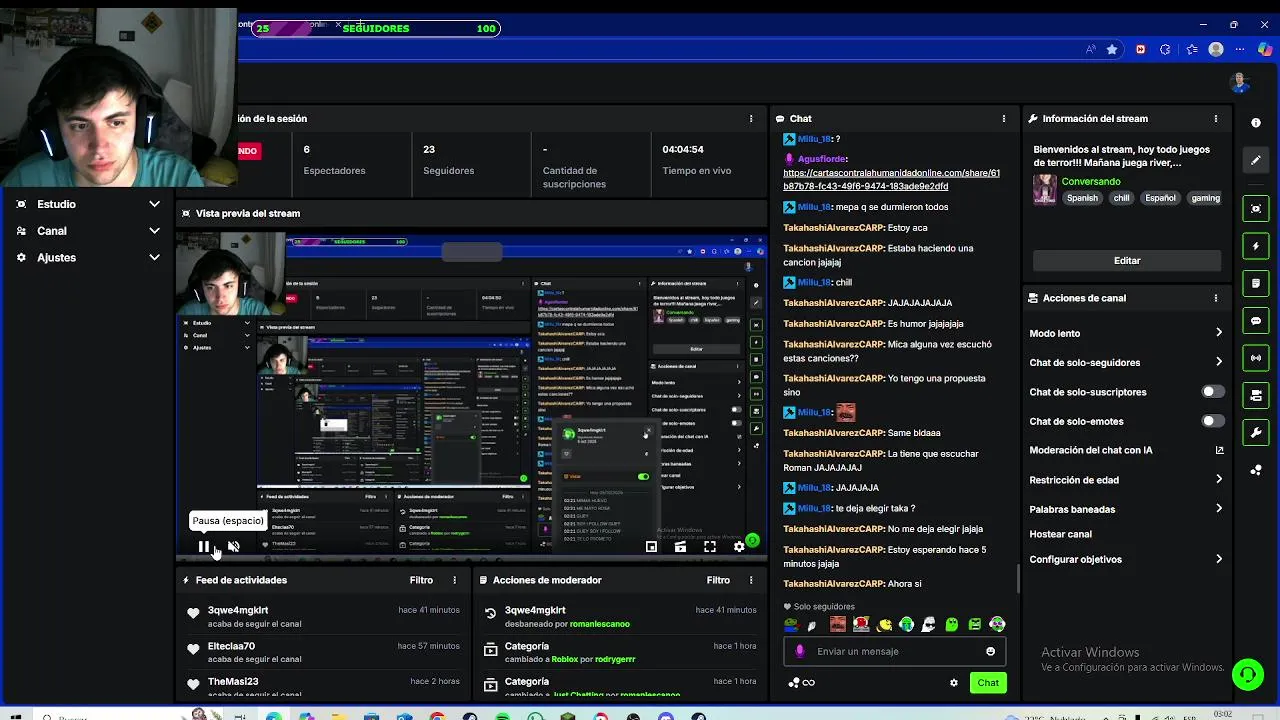Toggle moderator actions note icon in sidebar
This screenshot has width=1280, height=720.
[1256, 283]
